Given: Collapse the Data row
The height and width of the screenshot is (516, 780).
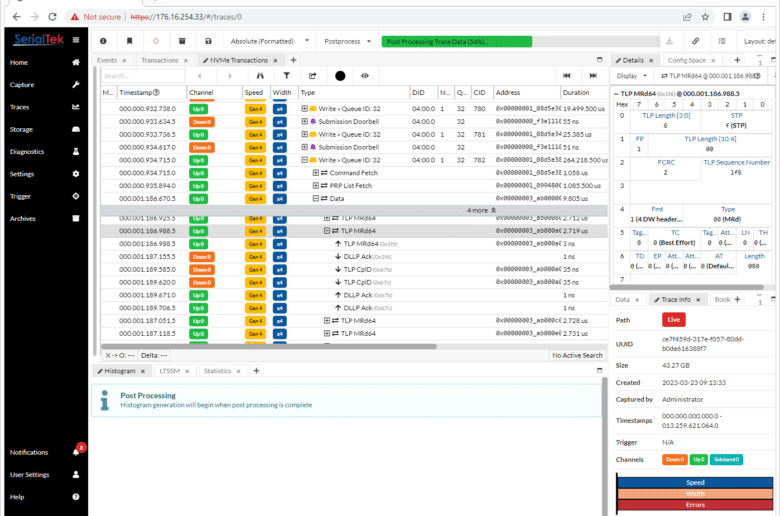Looking at the screenshot, I should click(315, 199).
